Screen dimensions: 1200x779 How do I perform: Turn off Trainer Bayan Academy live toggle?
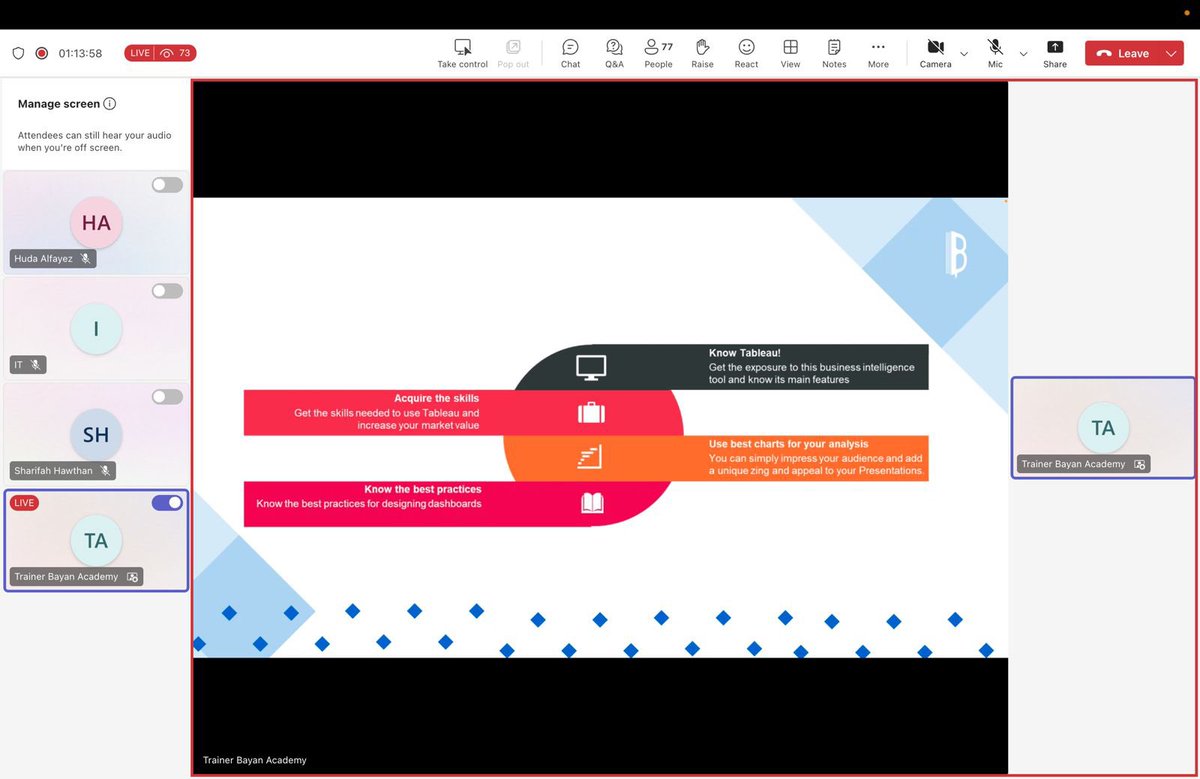[167, 503]
